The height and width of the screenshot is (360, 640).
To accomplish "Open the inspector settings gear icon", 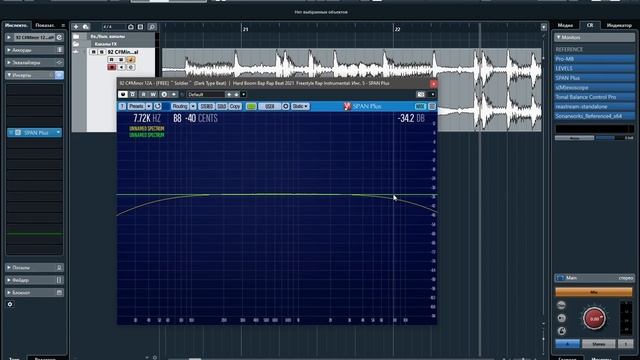I will pyautogui.click(x=10, y=304).
